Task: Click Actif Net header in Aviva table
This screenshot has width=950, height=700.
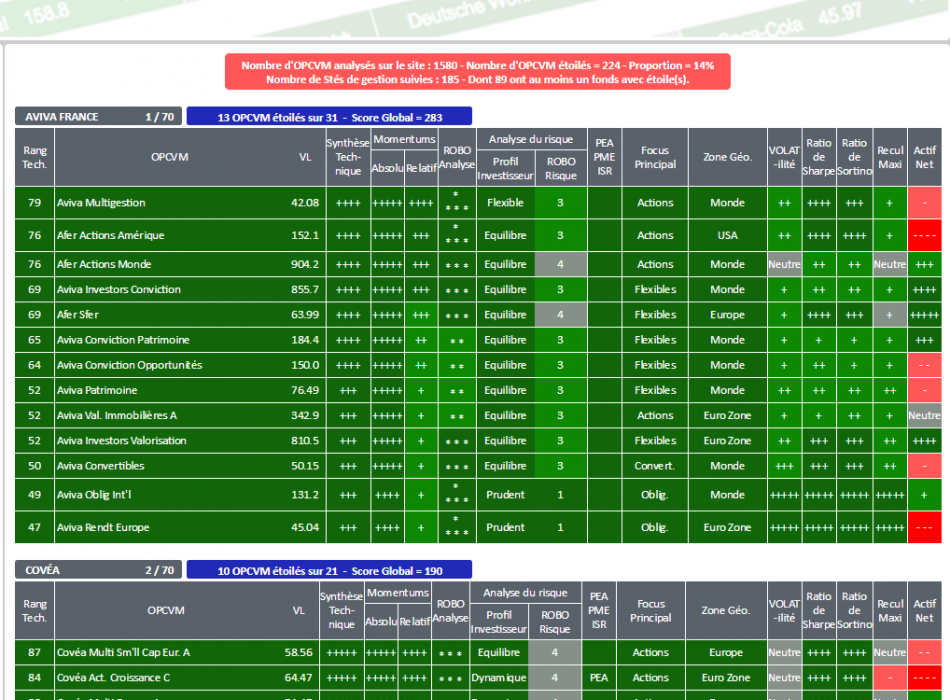Action: click(x=925, y=157)
